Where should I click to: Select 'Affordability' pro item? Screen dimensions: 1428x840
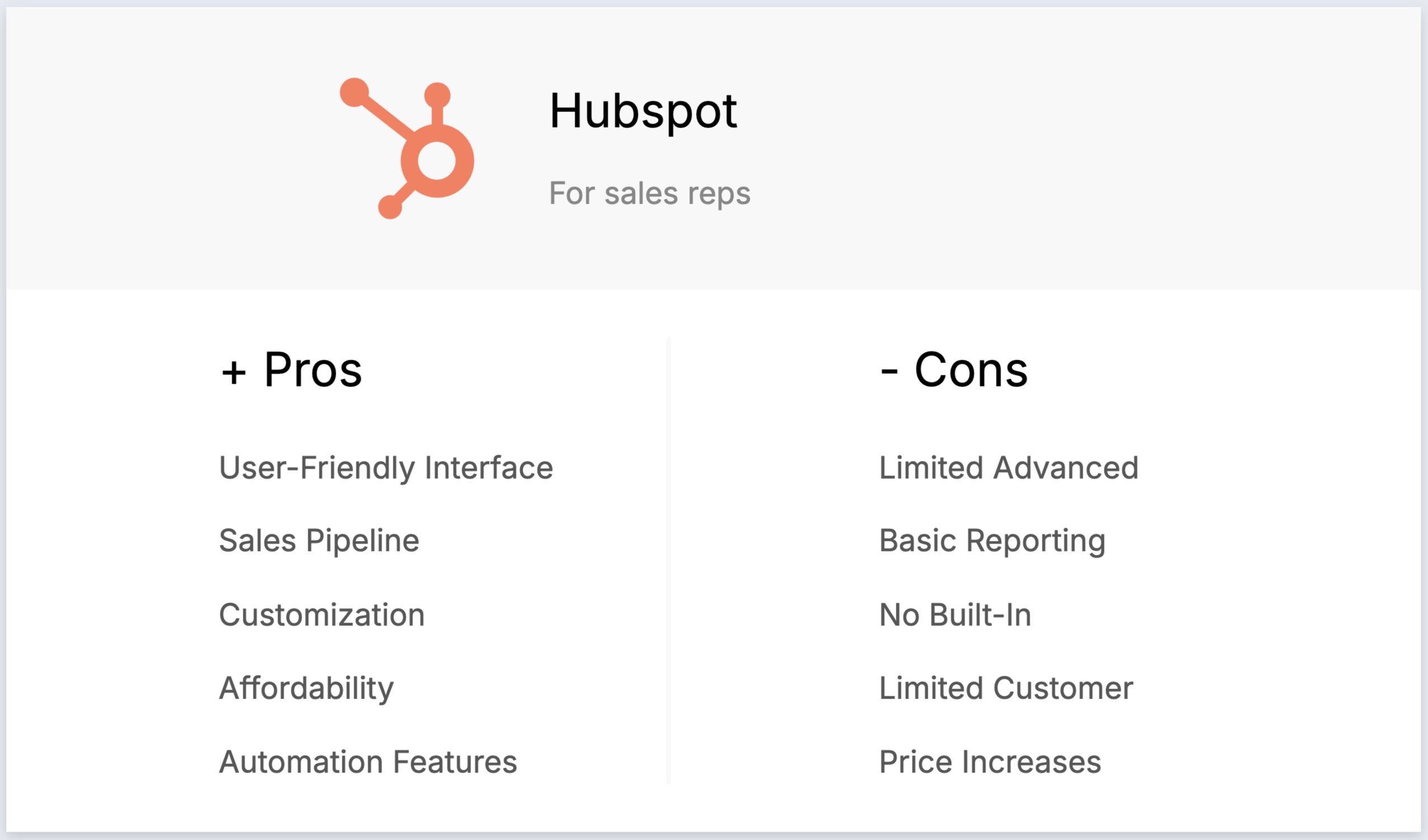(x=306, y=688)
